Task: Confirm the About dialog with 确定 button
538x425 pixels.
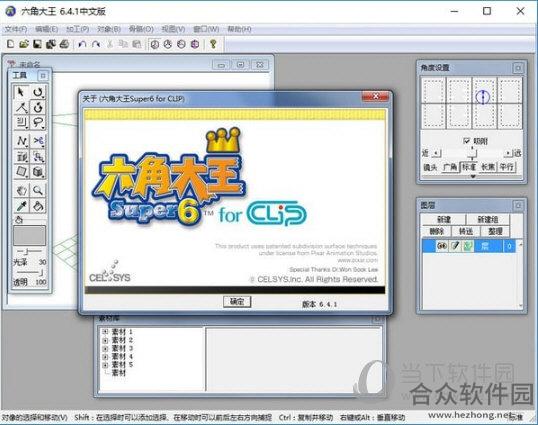Action: coord(237,302)
